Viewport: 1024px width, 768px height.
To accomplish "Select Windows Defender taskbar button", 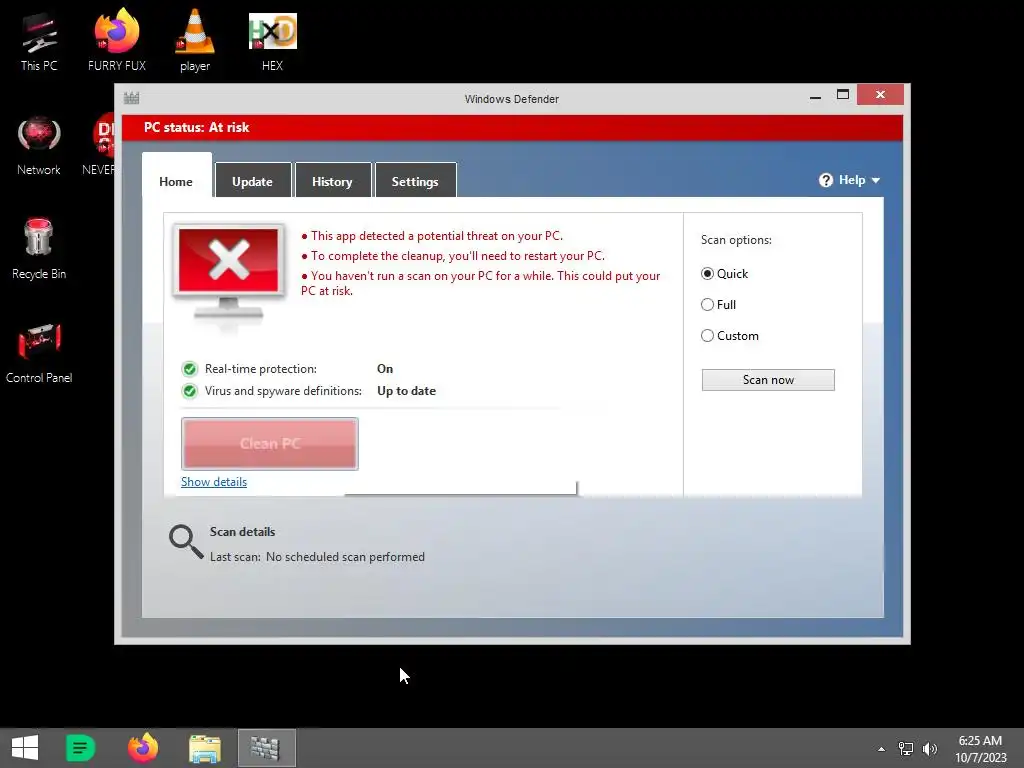I will [266, 748].
